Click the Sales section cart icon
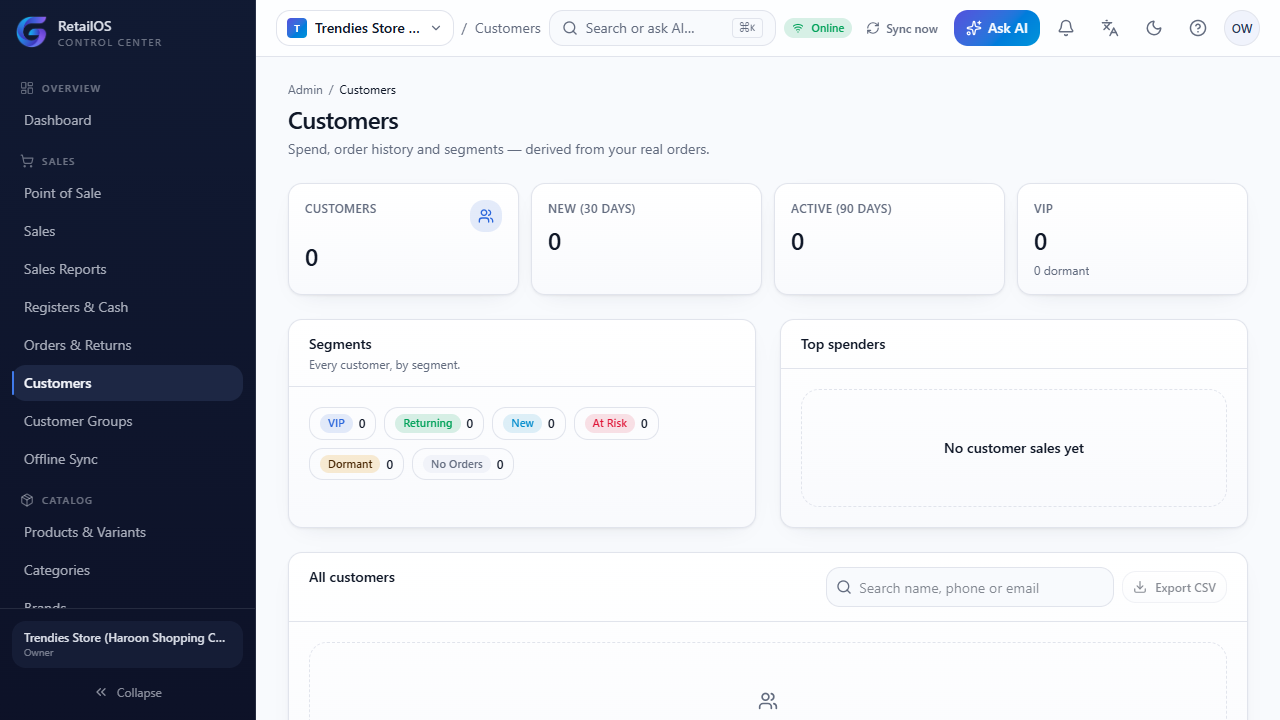Viewport: 1280px width, 720px height. tap(27, 161)
